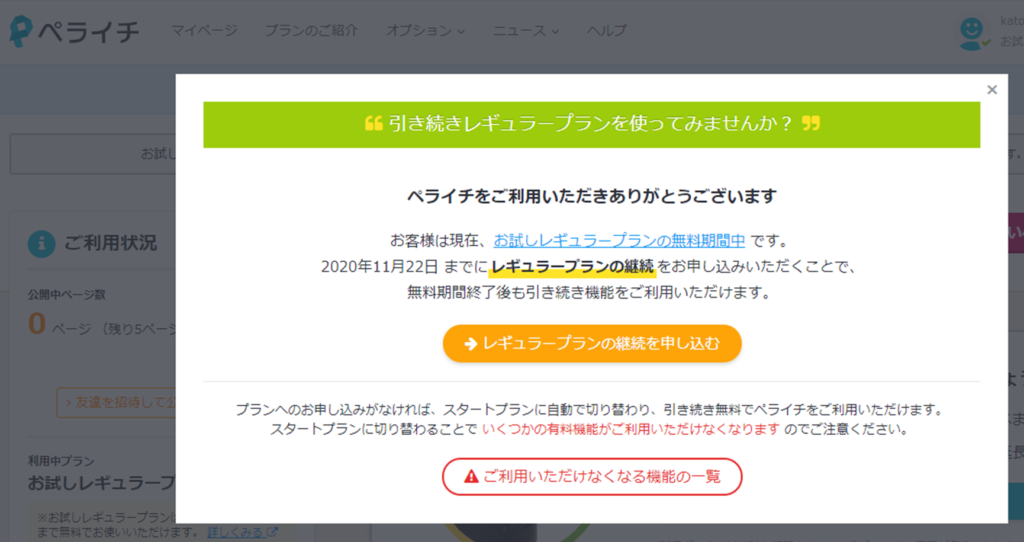Screen dimensions: 1024x542
Task: Click ご利用いただけなくなる機能の一覧 button
Action: point(592,477)
